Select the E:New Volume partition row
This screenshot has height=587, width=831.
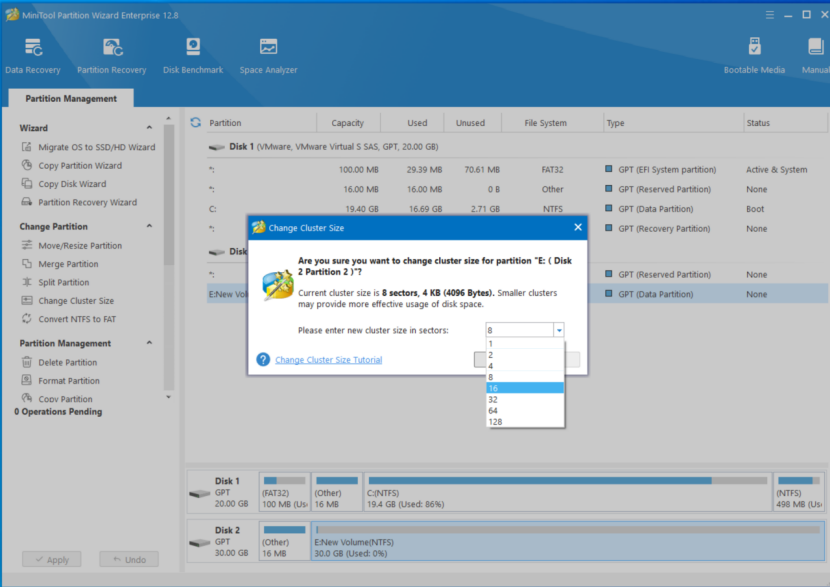517,294
